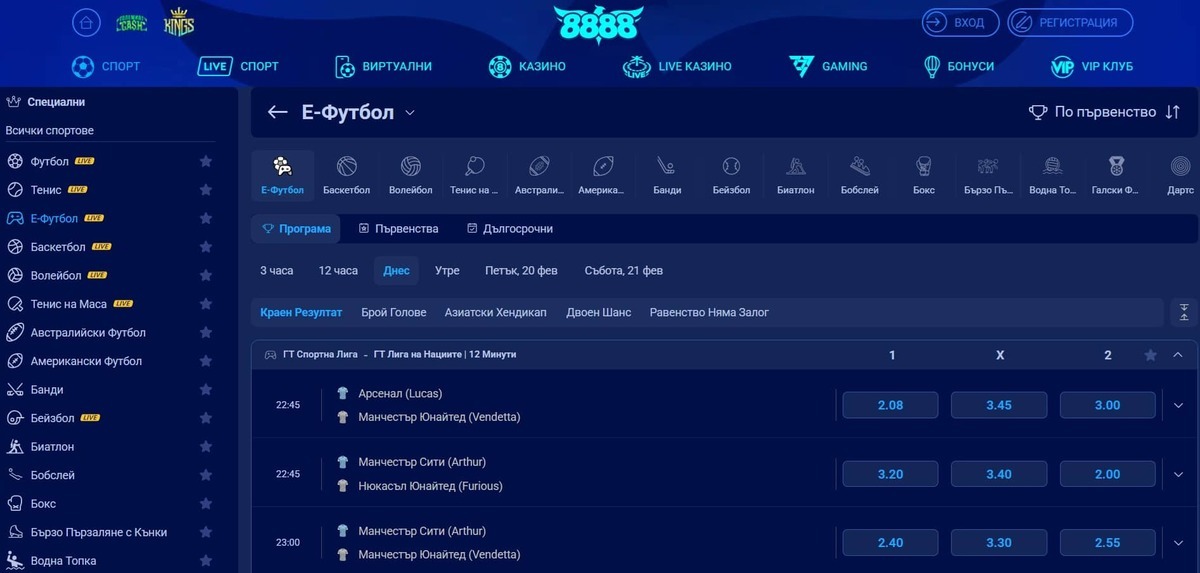1200x573 pixels.
Task: Go to 8888 logo homepage
Action: click(599, 25)
